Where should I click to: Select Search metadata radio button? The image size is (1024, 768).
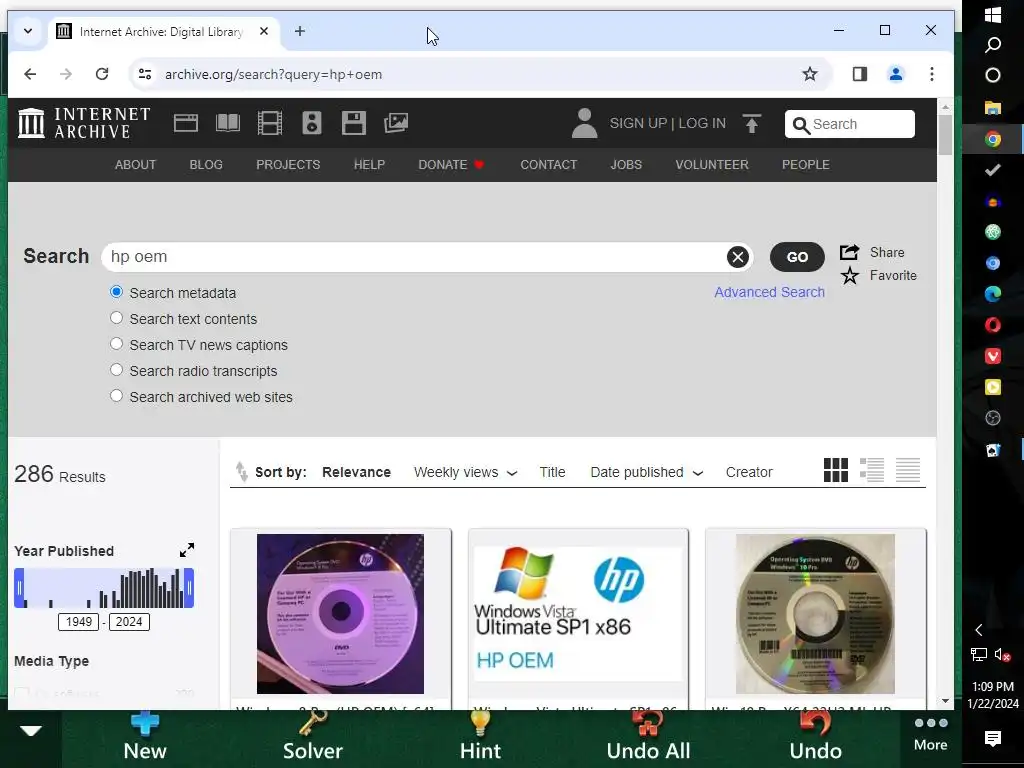(x=116, y=292)
